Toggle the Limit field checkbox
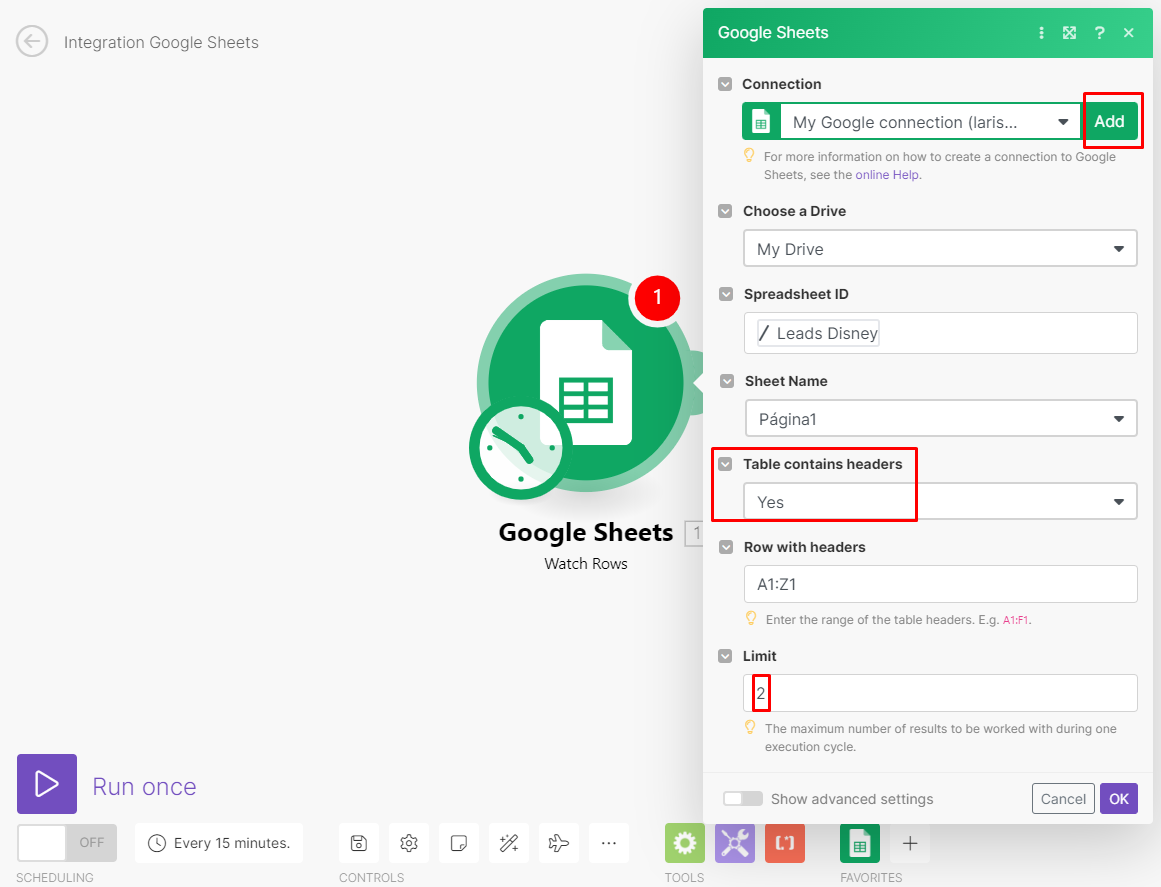This screenshot has width=1161, height=887. coord(725,656)
